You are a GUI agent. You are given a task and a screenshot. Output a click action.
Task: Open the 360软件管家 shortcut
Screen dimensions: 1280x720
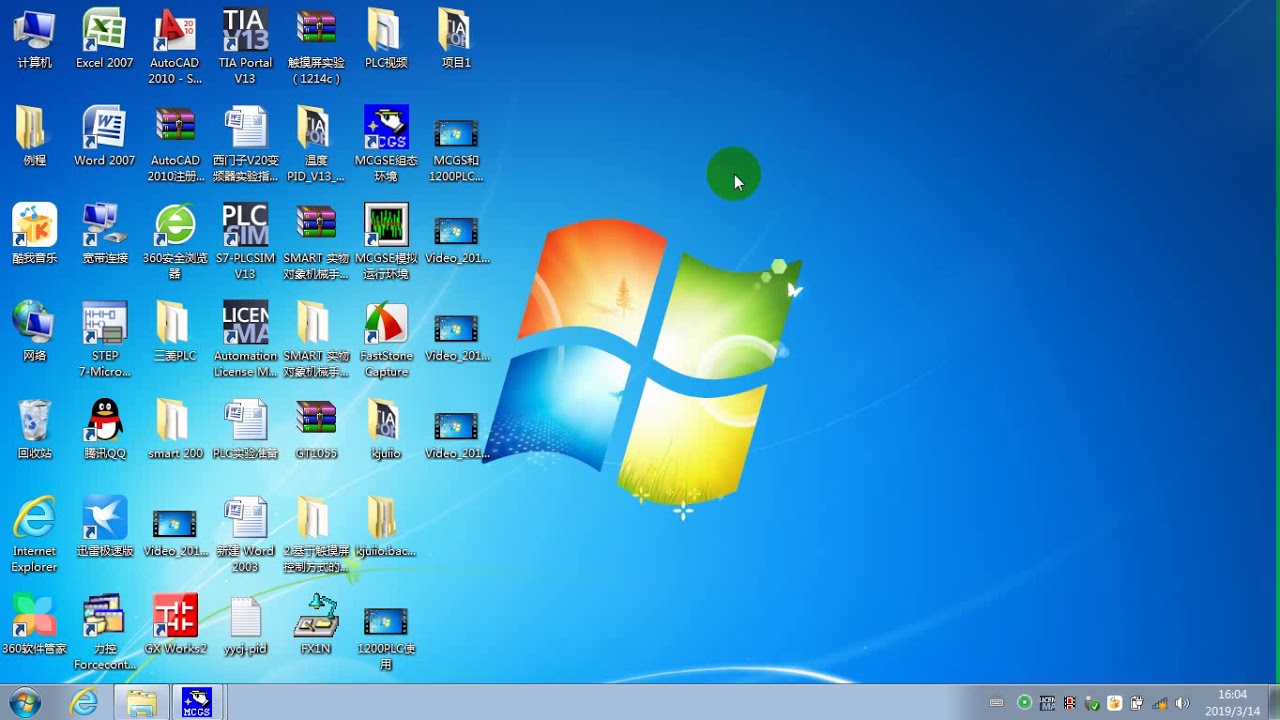click(x=34, y=625)
